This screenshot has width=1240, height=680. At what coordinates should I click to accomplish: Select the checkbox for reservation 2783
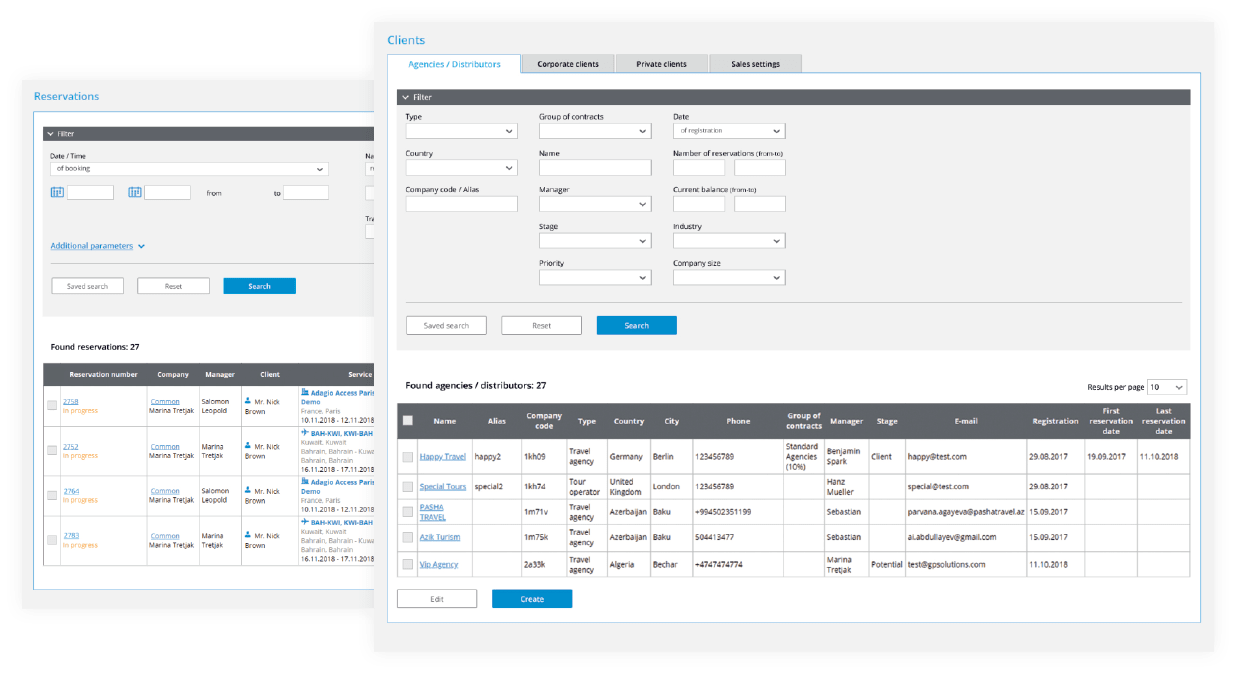pyautogui.click(x=52, y=540)
